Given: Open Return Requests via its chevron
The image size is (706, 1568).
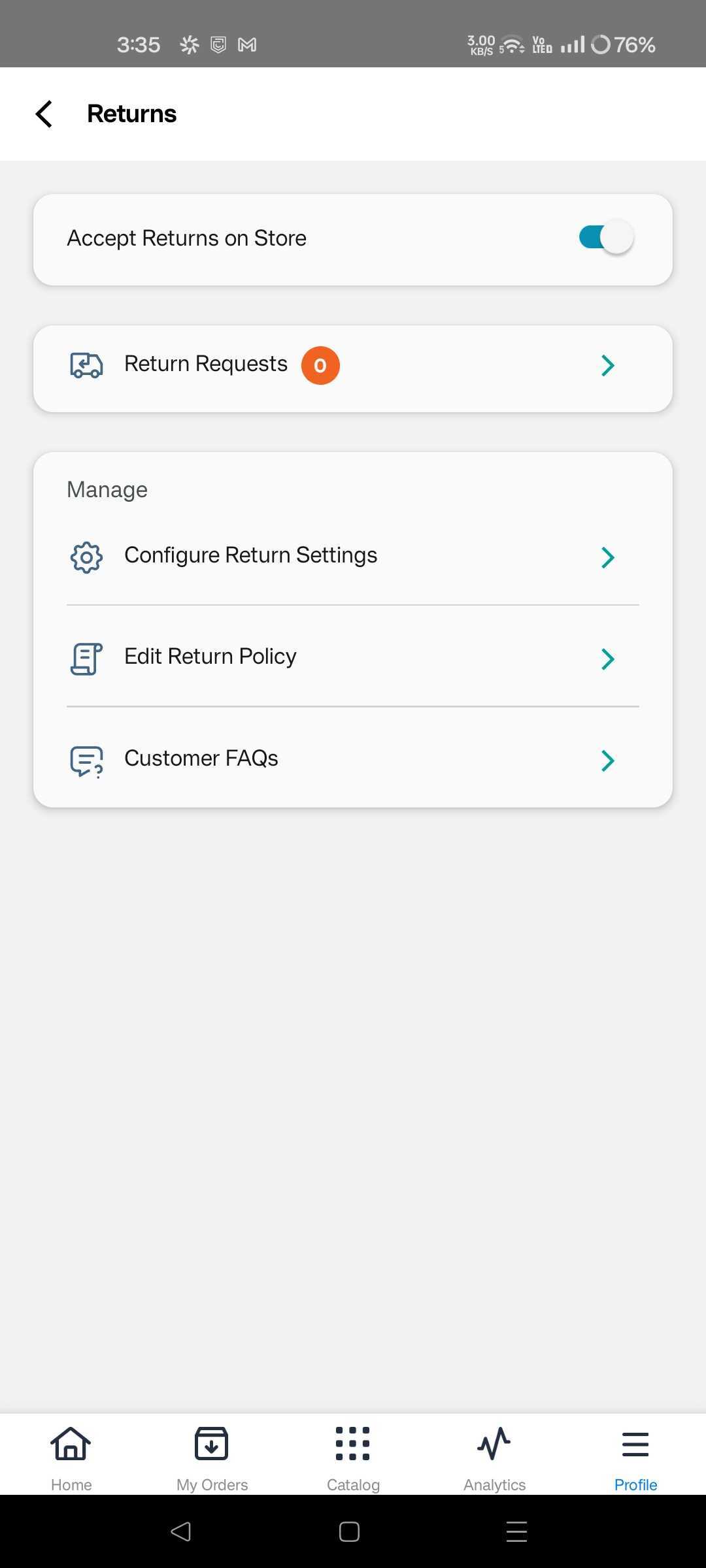Looking at the screenshot, I should [607, 366].
